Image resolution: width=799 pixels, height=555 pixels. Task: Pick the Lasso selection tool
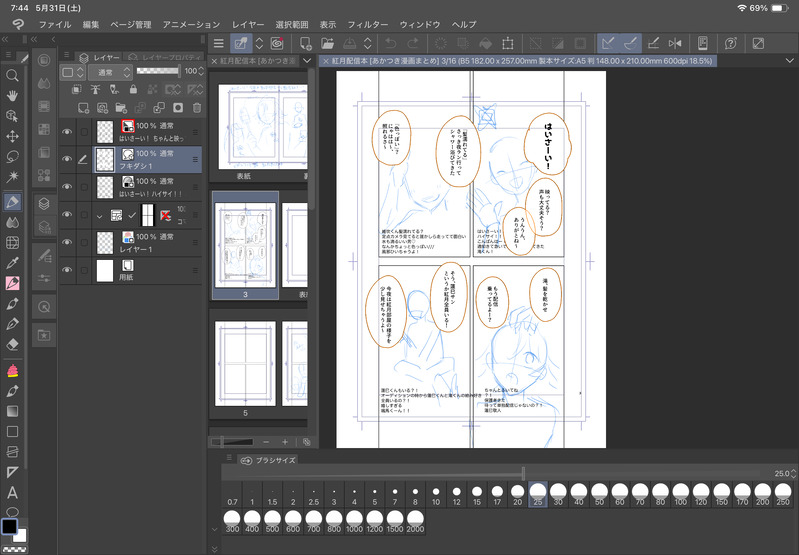(x=13, y=156)
